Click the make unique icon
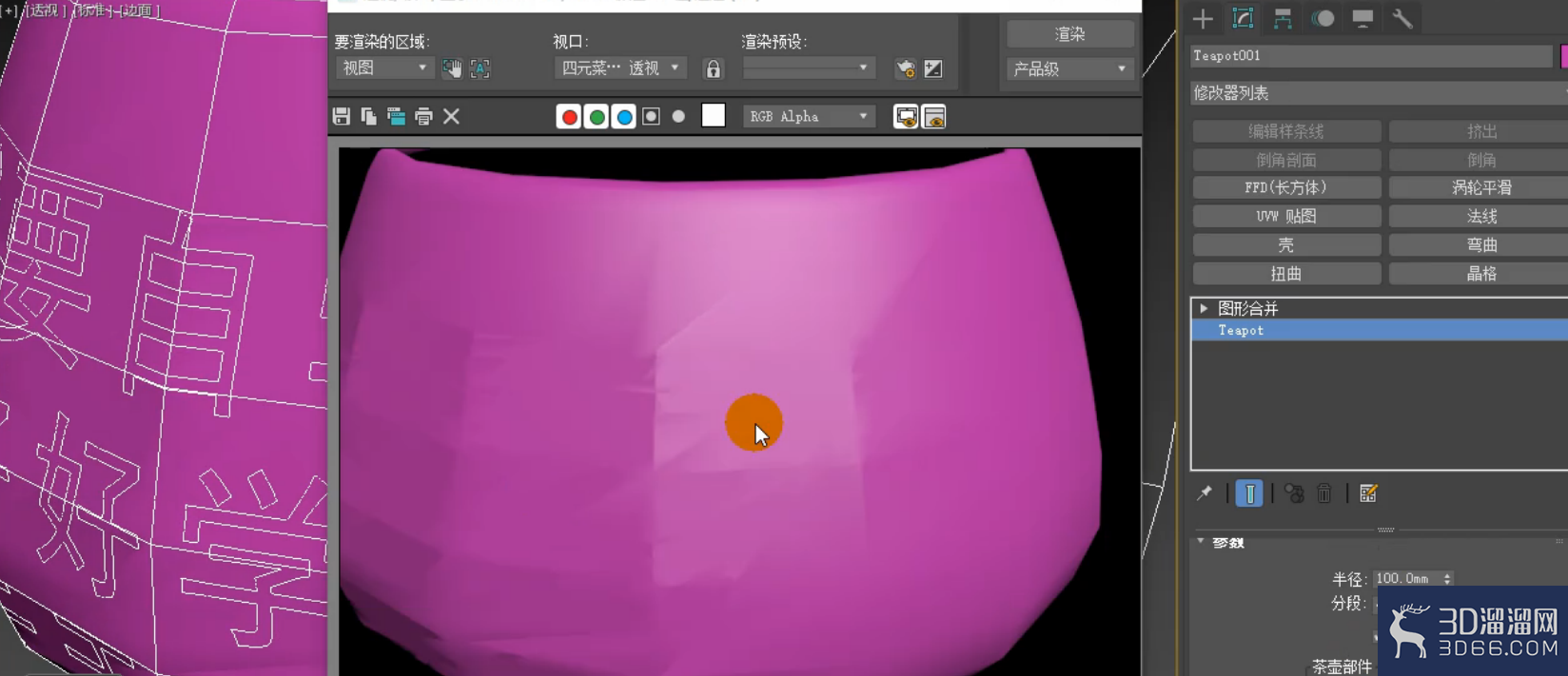This screenshot has width=1568, height=676. [x=1294, y=493]
